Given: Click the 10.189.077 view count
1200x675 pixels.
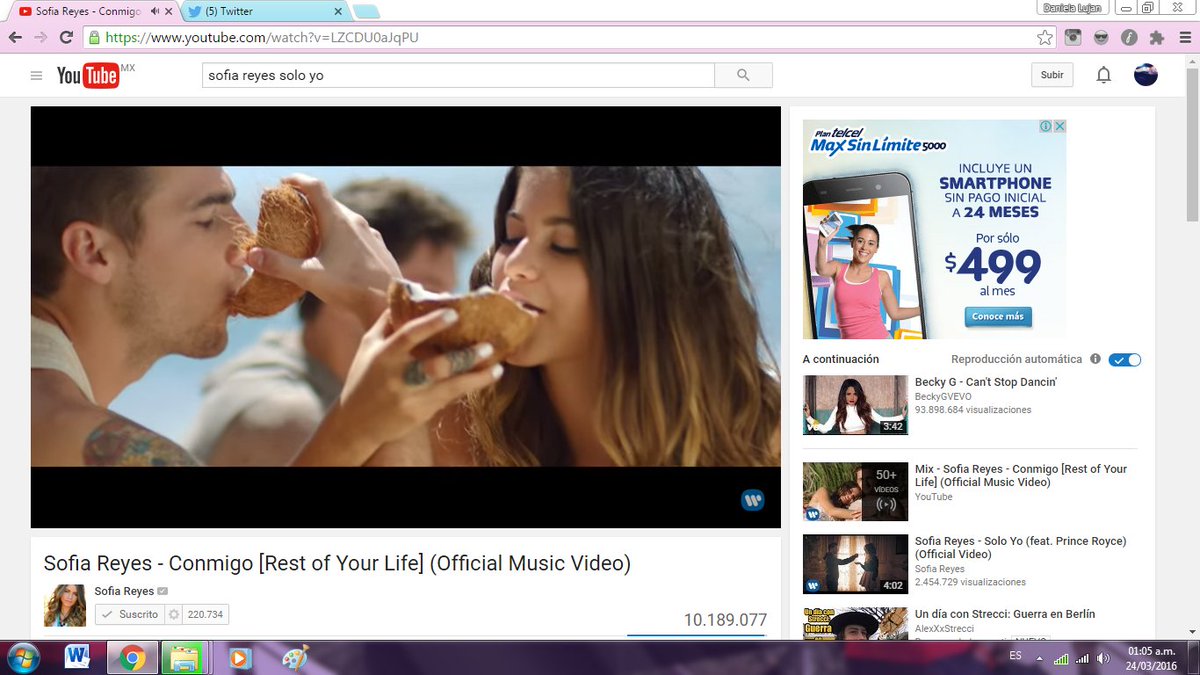Looking at the screenshot, I should [x=725, y=620].
